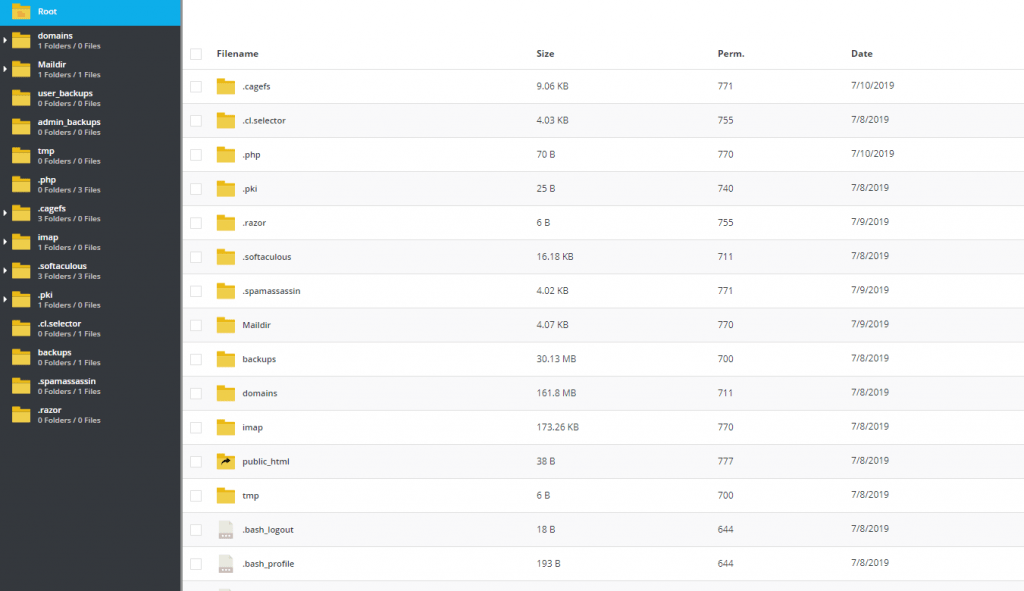Click the .bash_logout file icon
This screenshot has width=1024, height=591.
pyautogui.click(x=226, y=529)
